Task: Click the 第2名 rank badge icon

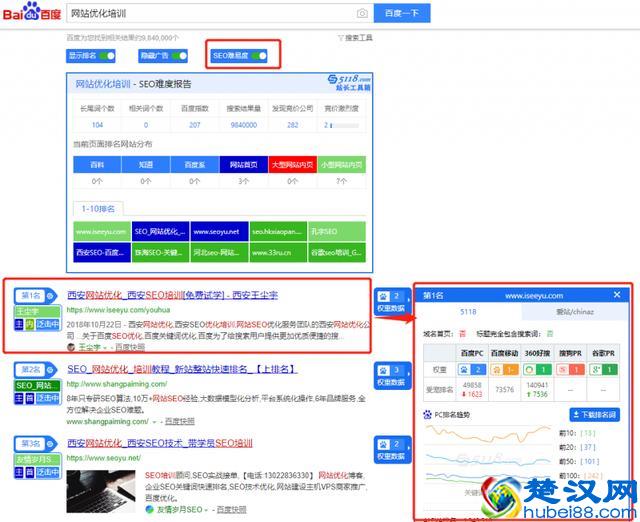Action: pyautogui.click(x=50, y=370)
